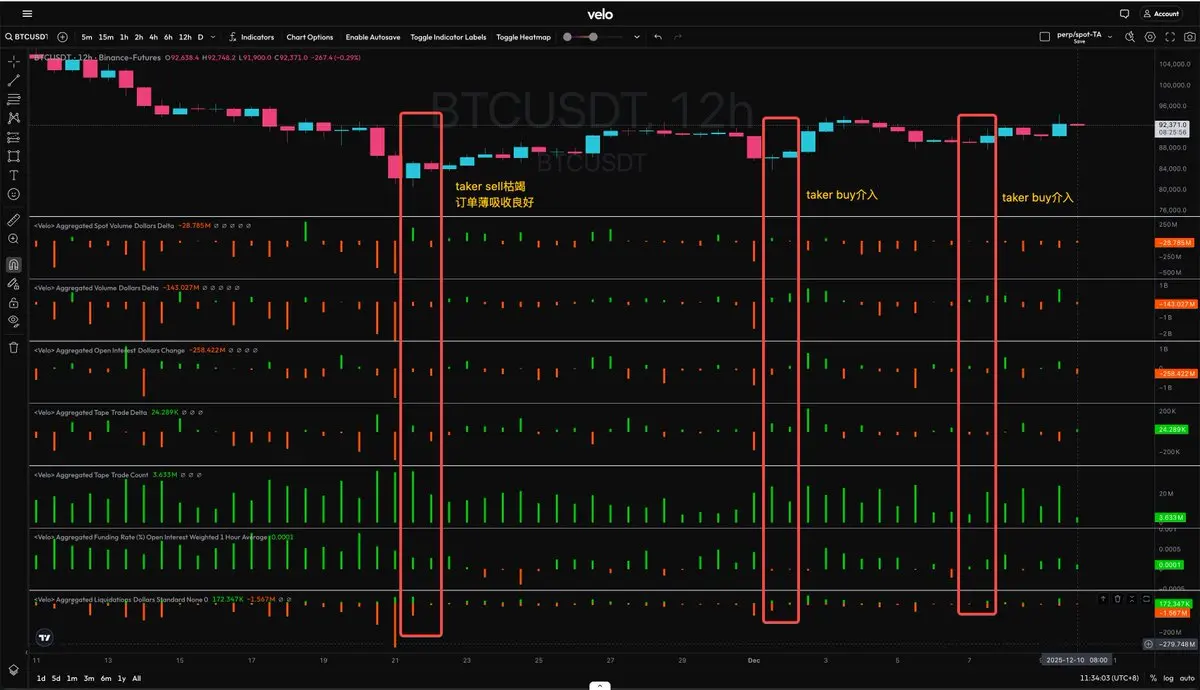Viewport: 1200px width, 690px height.
Task: Select the 6h timeframe
Action: tap(167, 37)
